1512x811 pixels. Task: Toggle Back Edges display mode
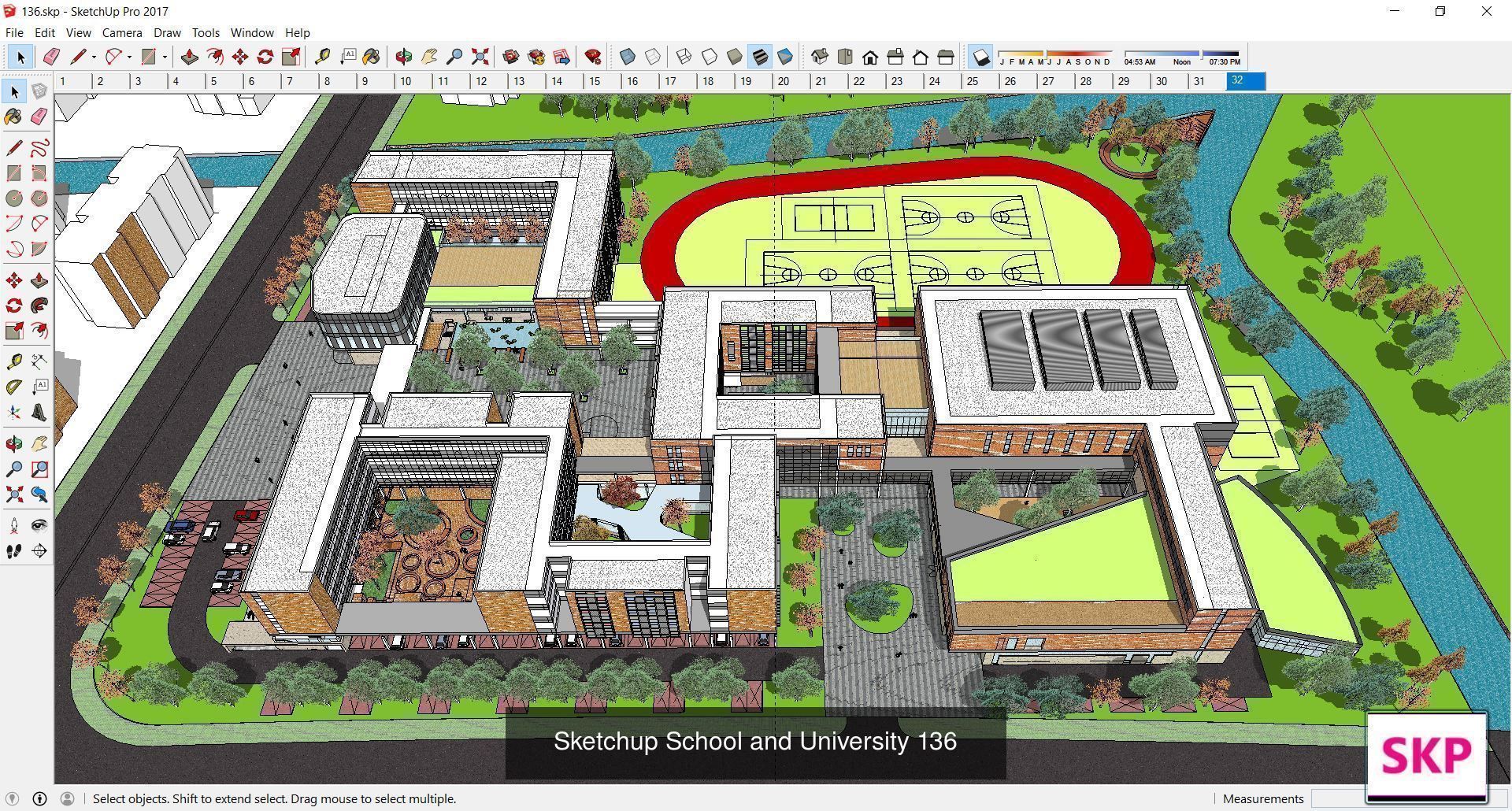point(654,57)
